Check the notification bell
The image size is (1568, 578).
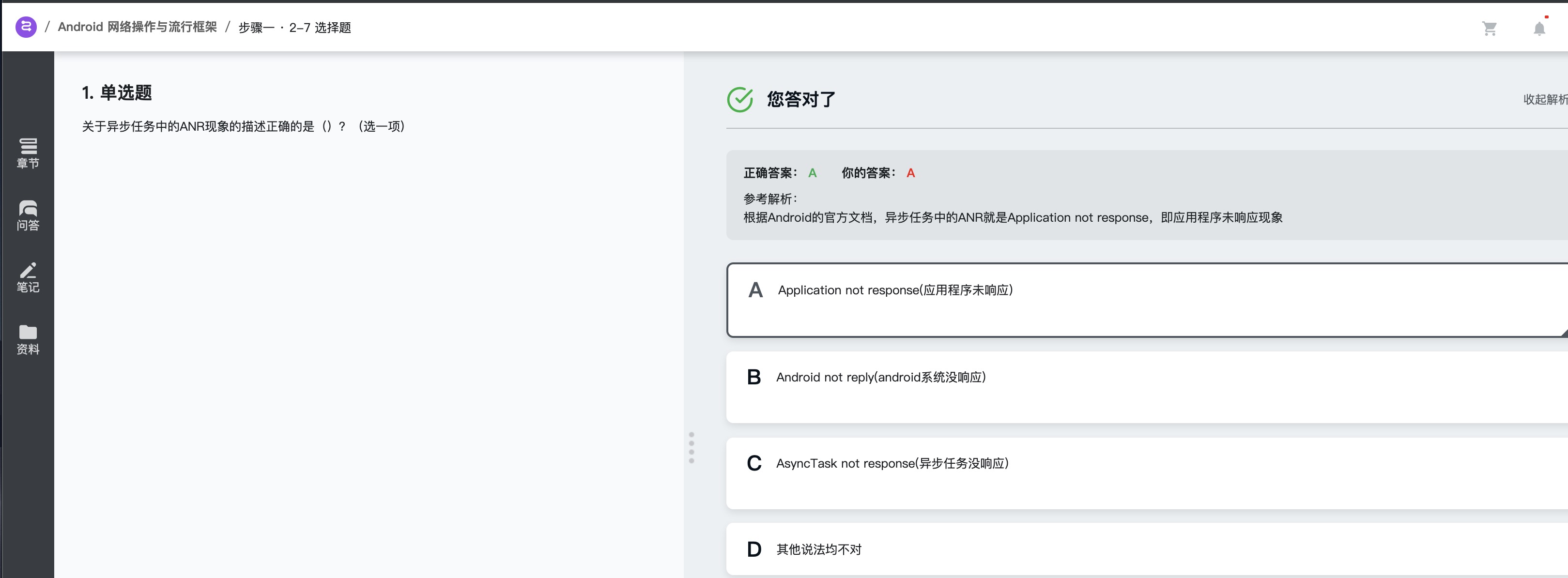[1539, 29]
